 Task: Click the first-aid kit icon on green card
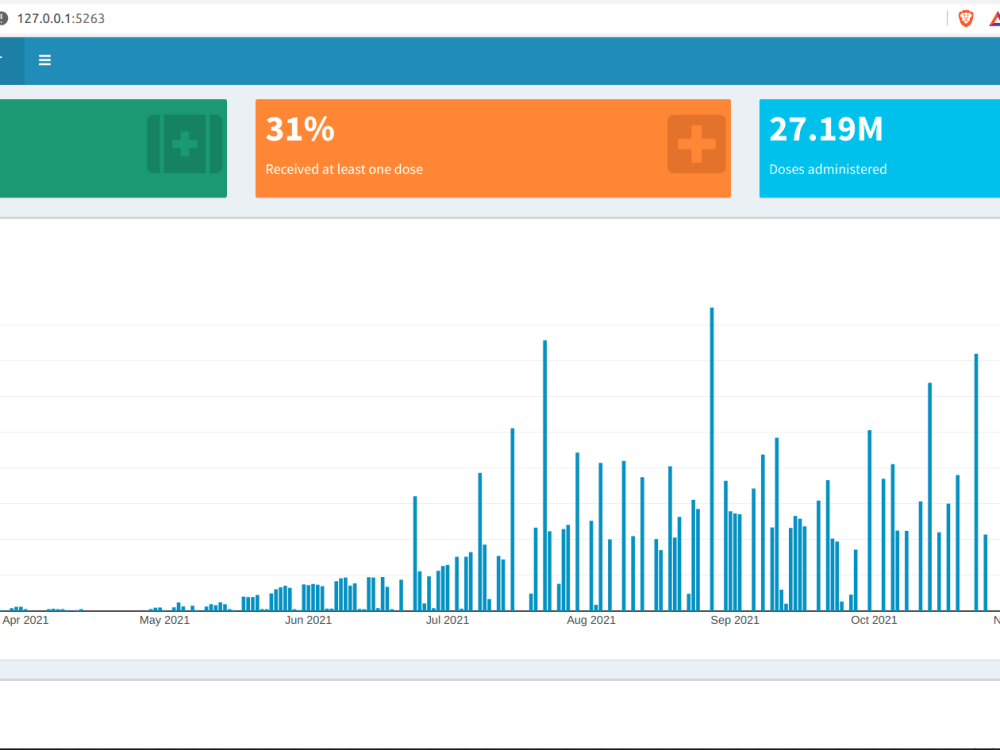pos(184,144)
